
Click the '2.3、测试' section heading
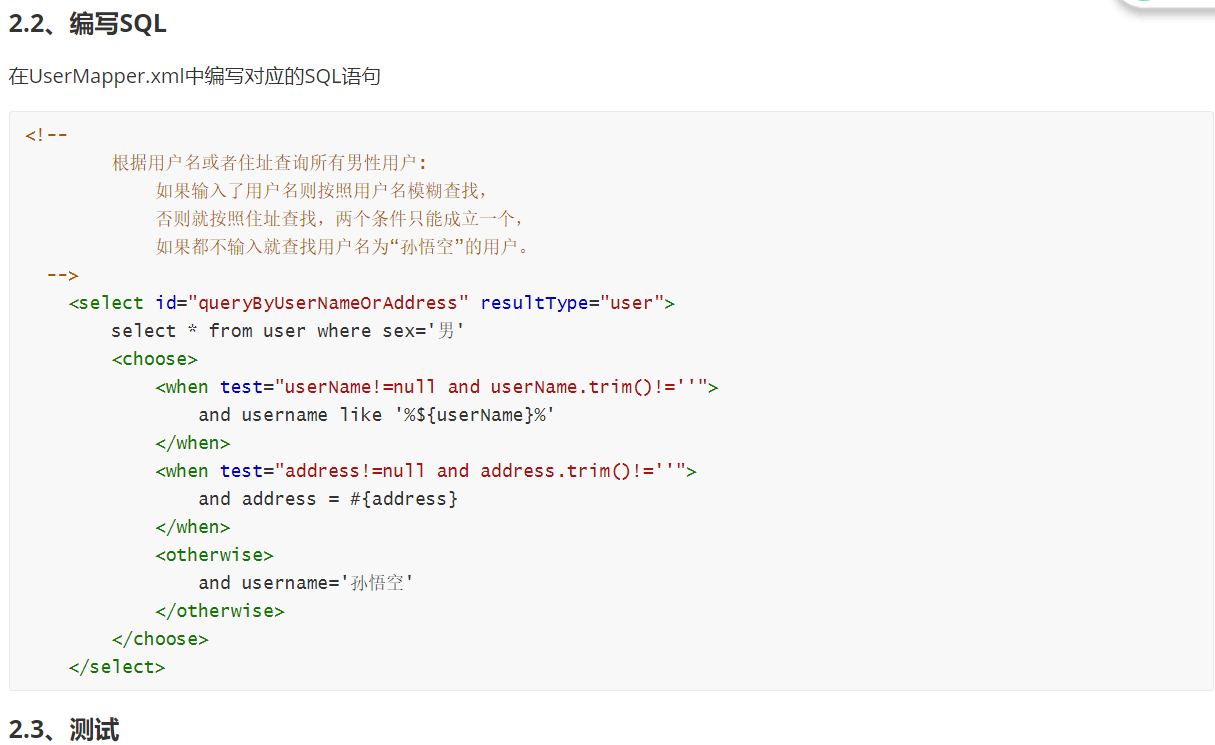pos(64,730)
